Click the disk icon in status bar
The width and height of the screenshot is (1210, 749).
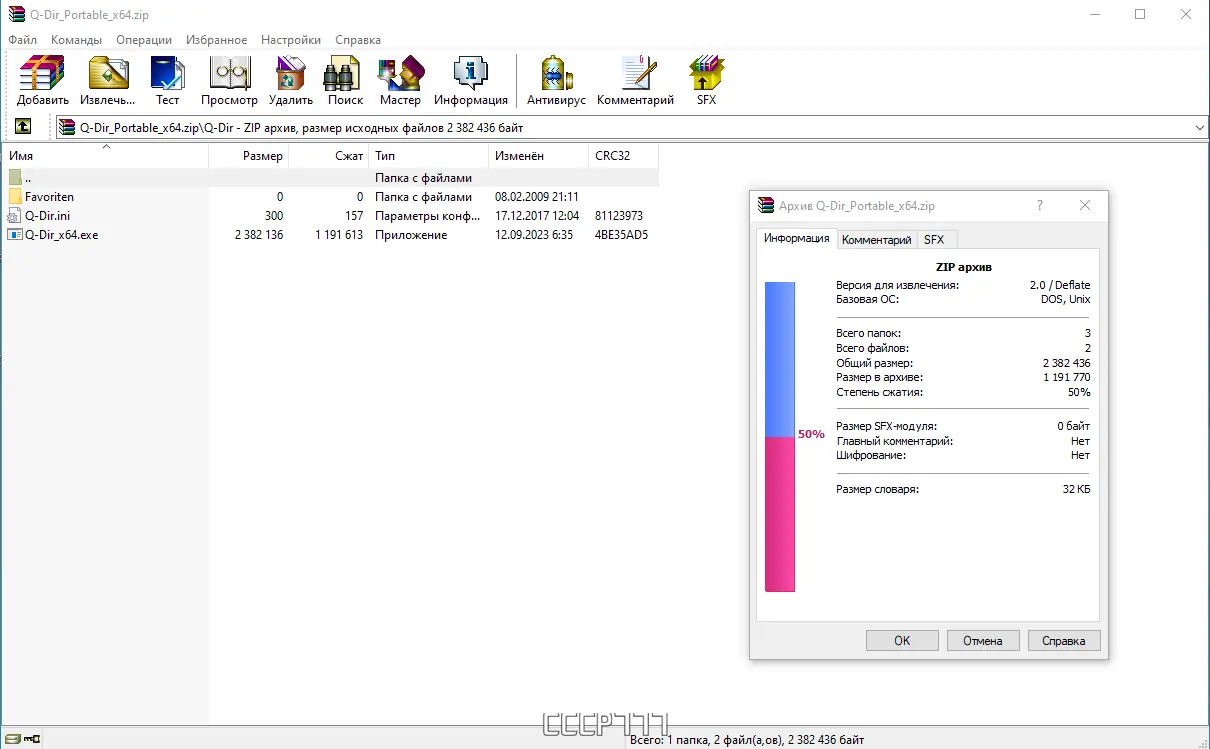point(13,740)
